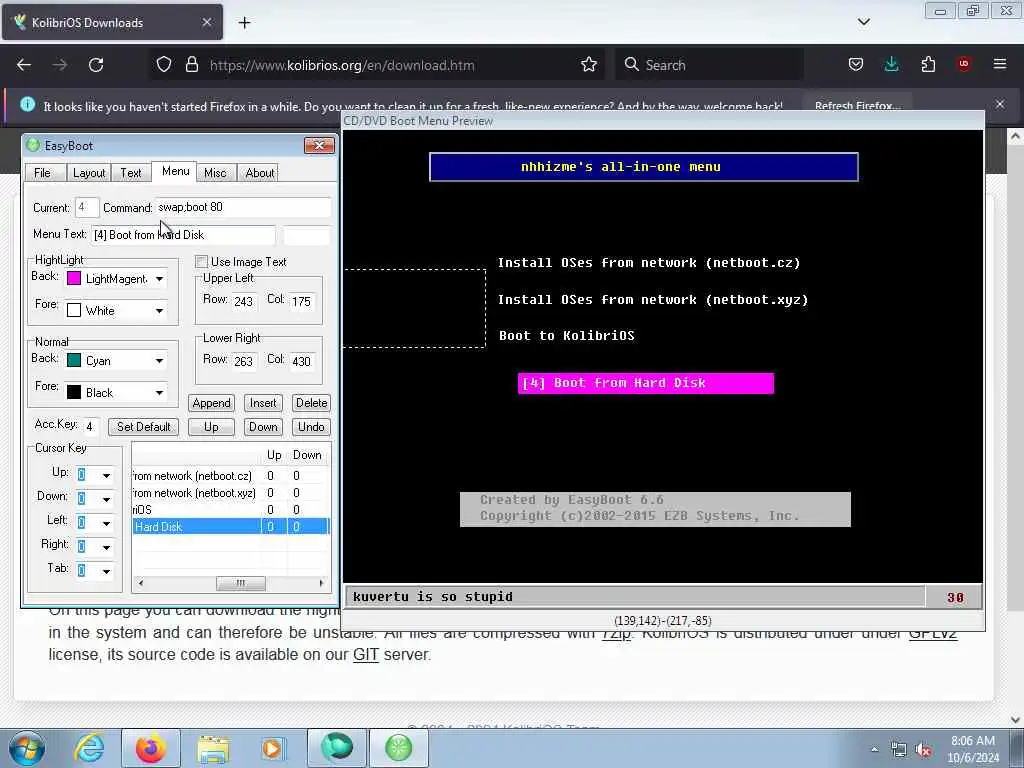This screenshot has width=1024, height=768.
Task: Open HighLight Fore color dropdown
Action: pos(159,311)
